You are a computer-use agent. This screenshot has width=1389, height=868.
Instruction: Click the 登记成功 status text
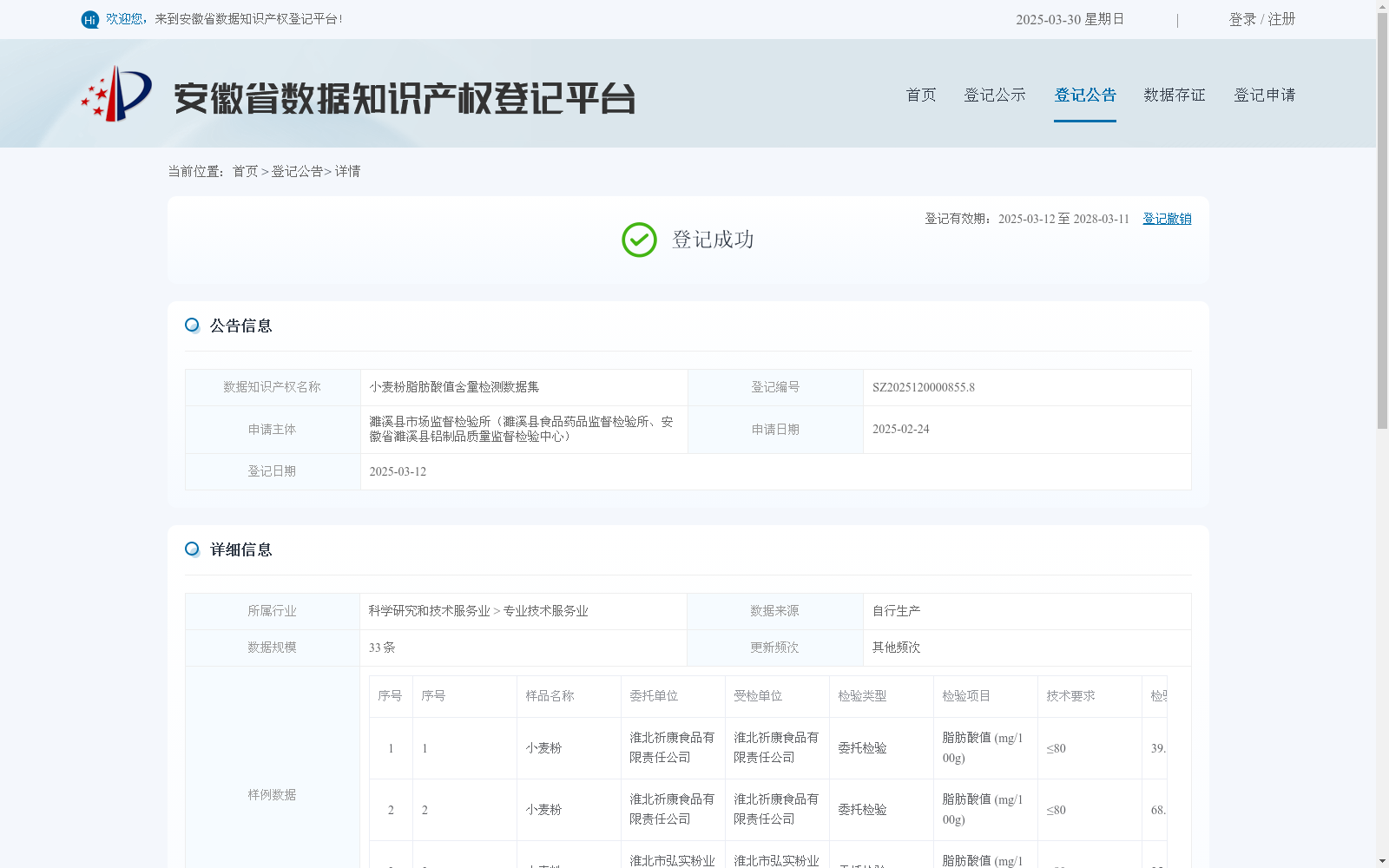(713, 240)
